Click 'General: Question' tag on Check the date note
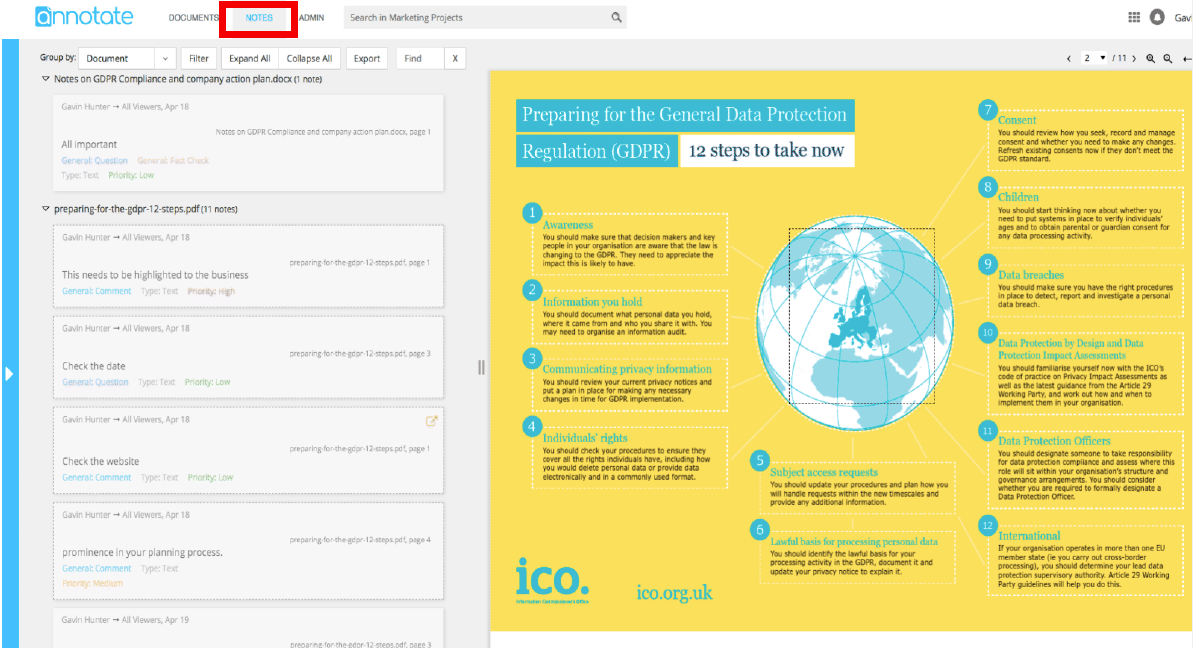 95,383
